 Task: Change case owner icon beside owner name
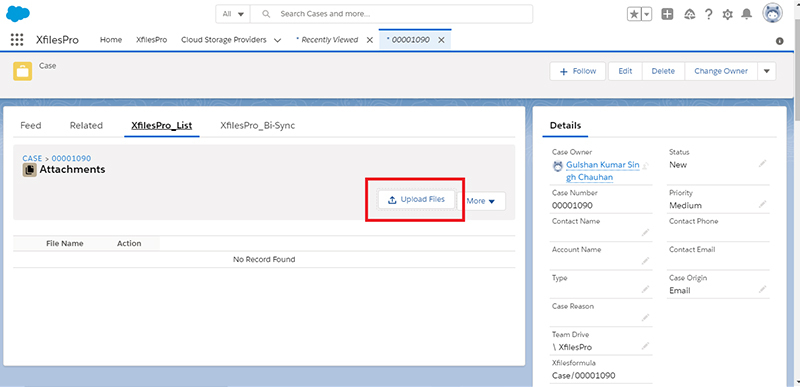tap(645, 166)
